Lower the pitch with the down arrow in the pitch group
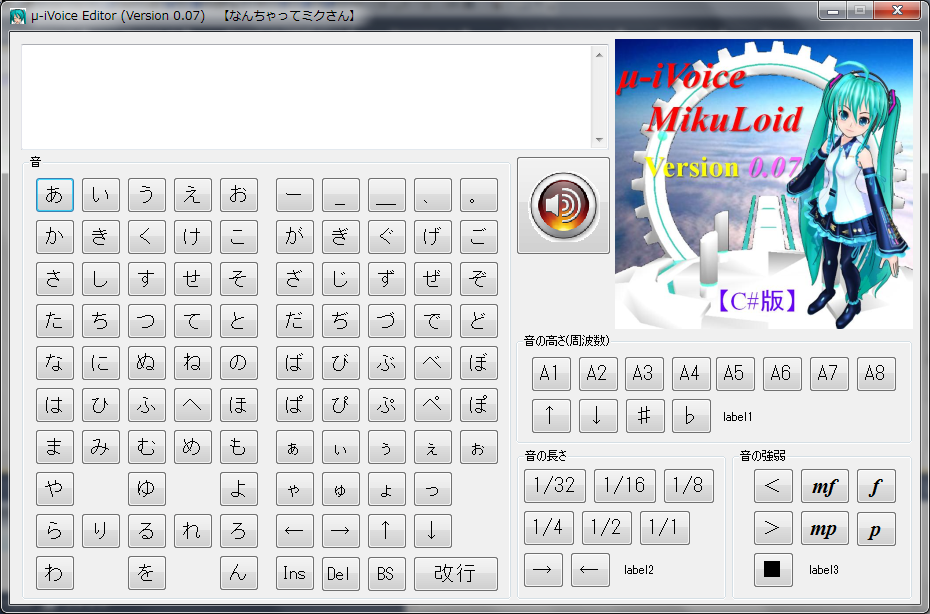The image size is (930, 614). click(x=598, y=416)
